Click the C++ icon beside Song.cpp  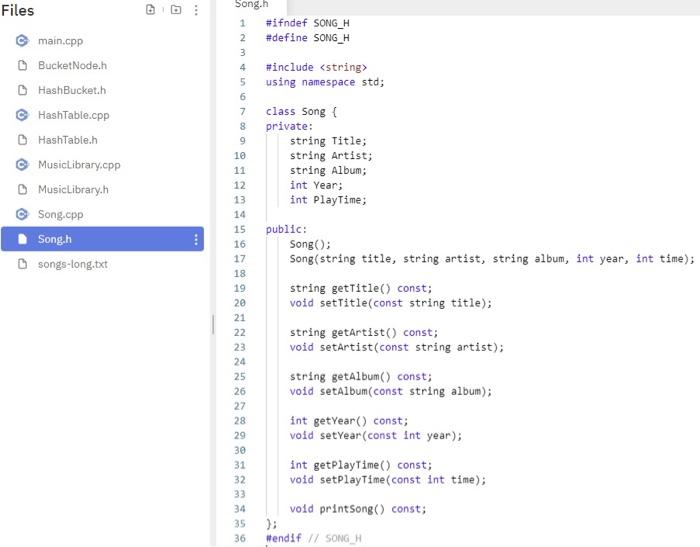click(x=22, y=214)
